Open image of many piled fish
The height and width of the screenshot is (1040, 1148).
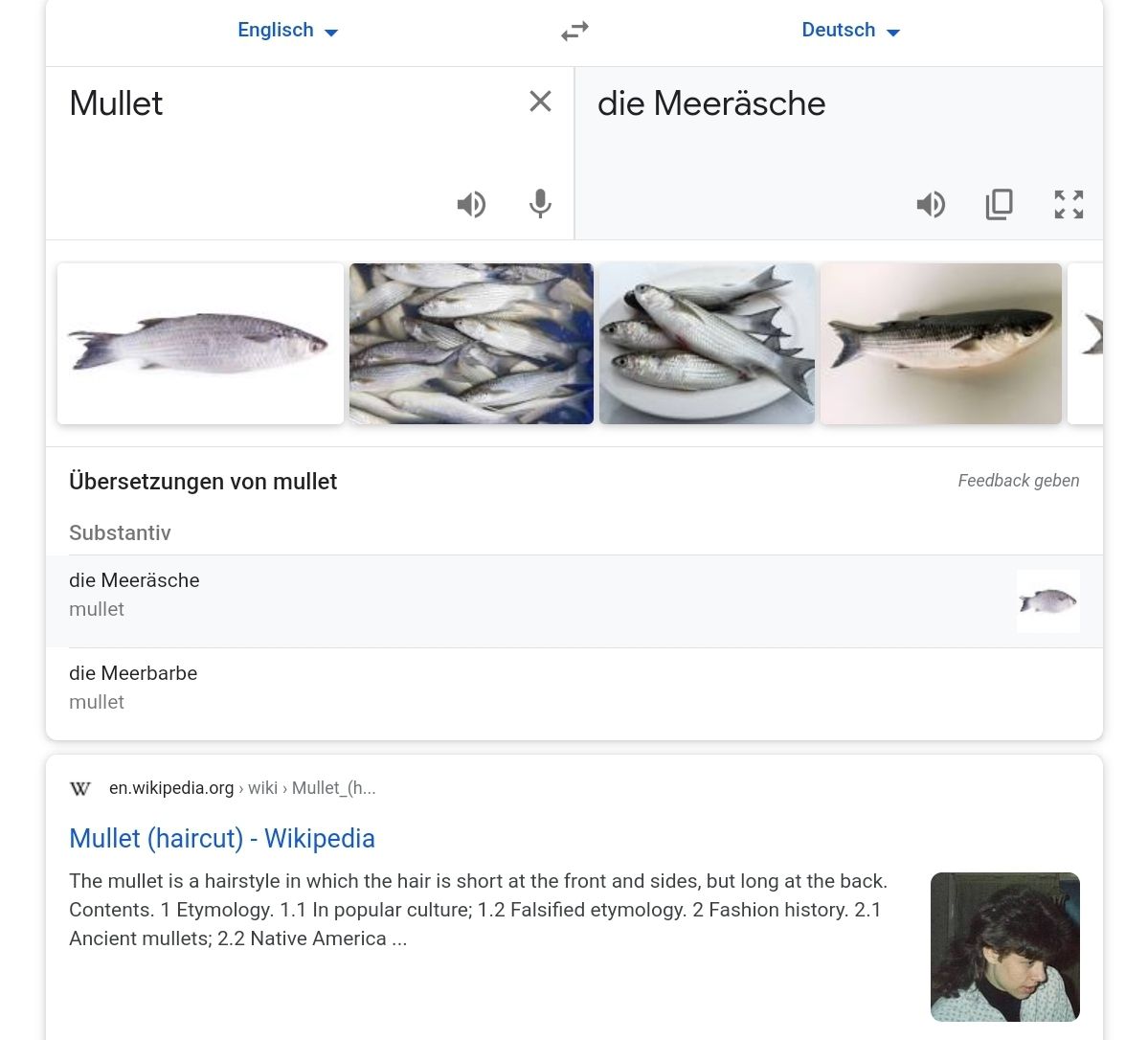pyautogui.click(x=471, y=344)
